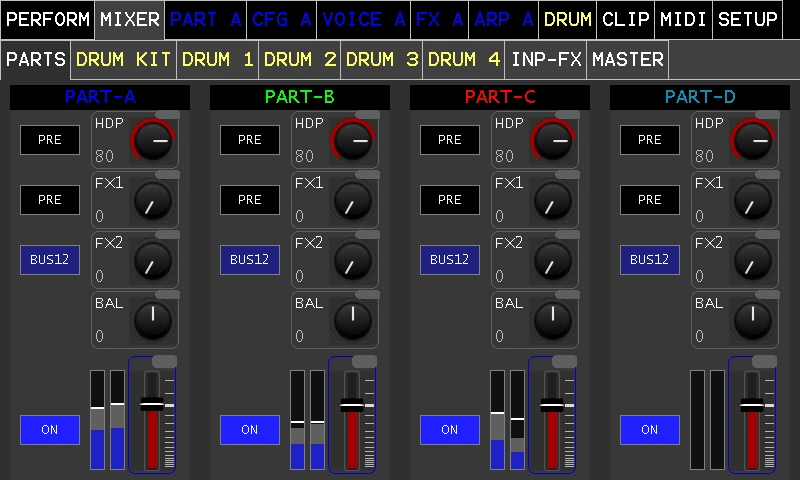
Task: Select the PART-D channel header
Action: tap(700, 97)
